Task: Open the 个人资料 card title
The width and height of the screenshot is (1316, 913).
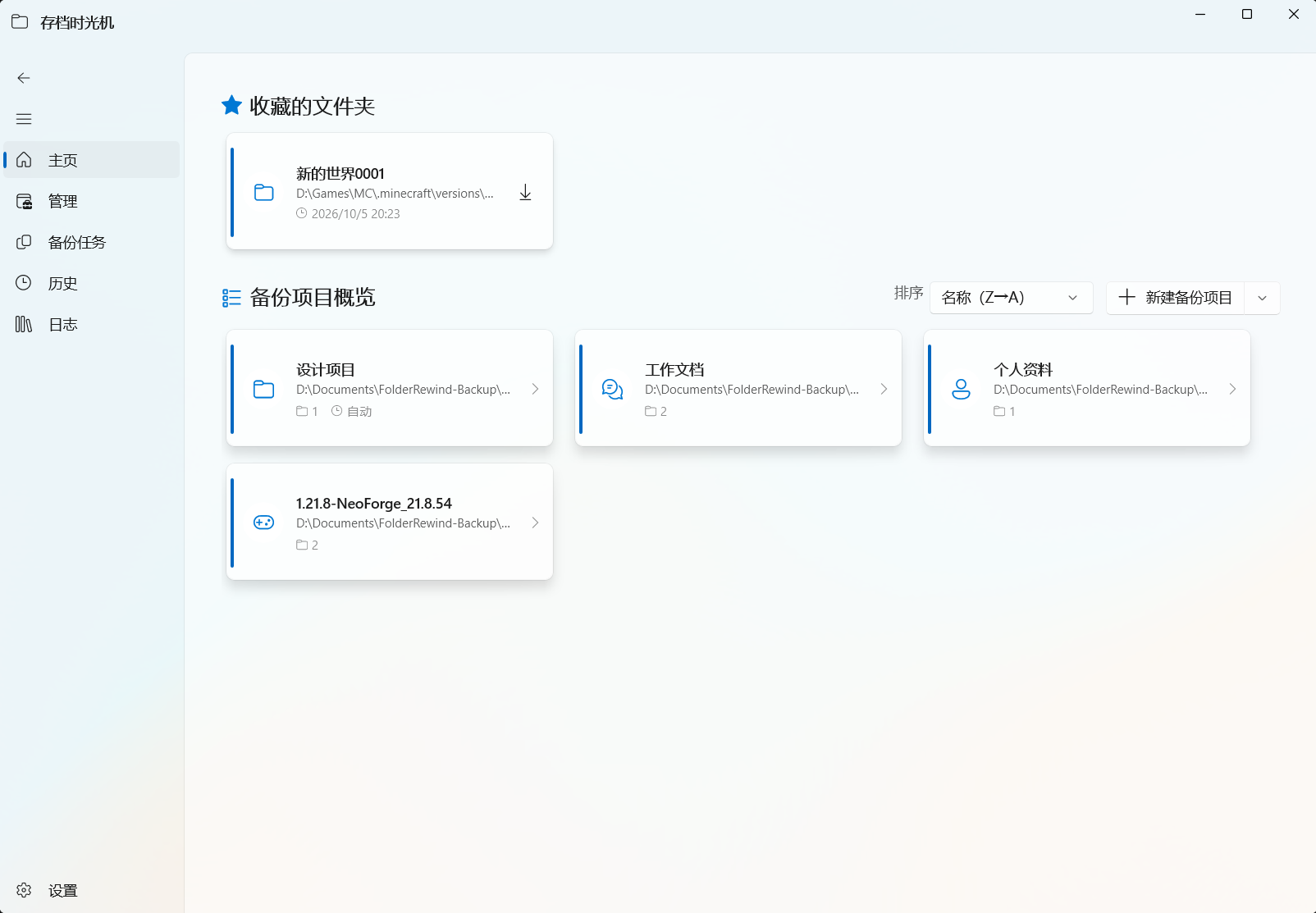Action: [1023, 370]
